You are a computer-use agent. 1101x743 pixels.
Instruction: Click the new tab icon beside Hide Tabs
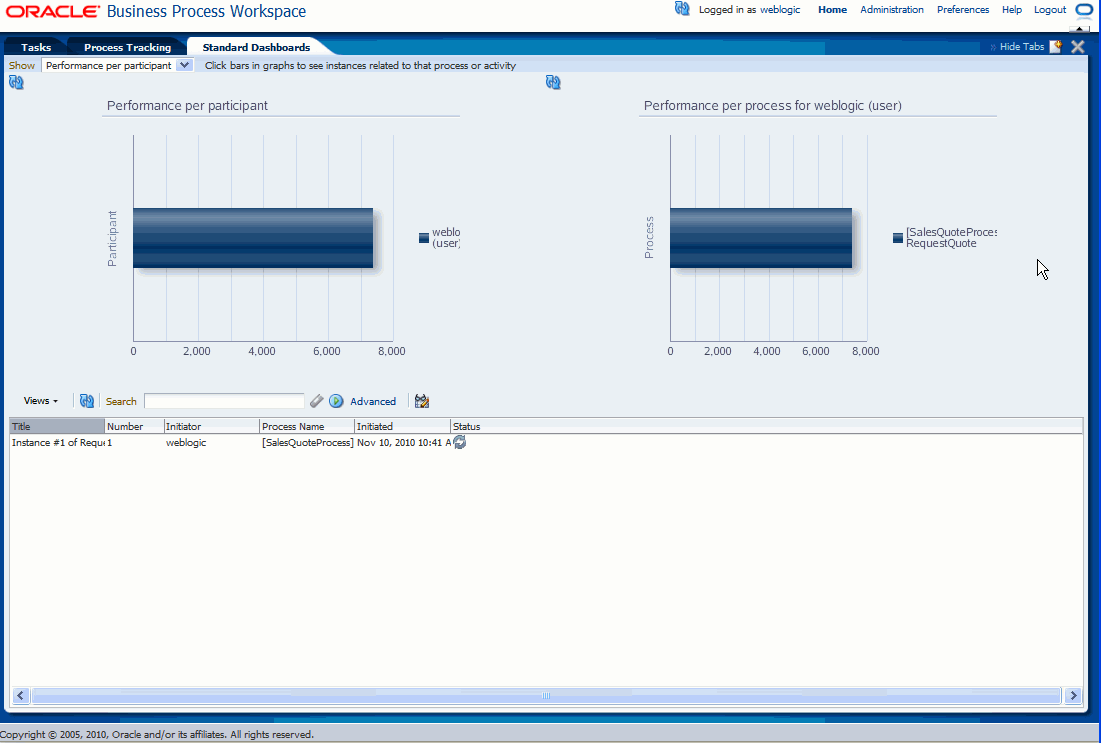[1056, 46]
